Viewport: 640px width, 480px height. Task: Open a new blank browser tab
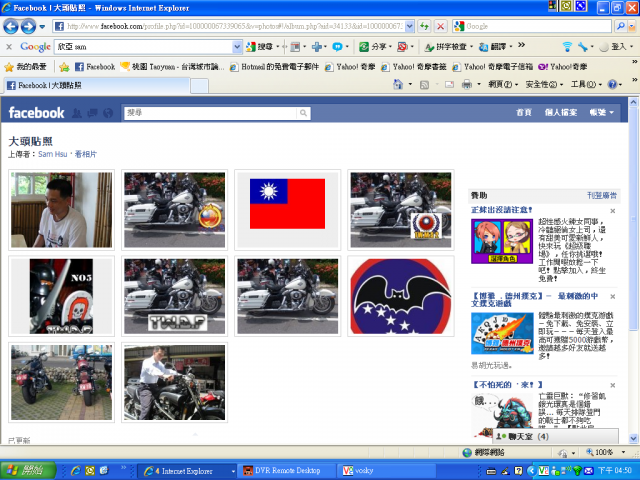pos(199,86)
